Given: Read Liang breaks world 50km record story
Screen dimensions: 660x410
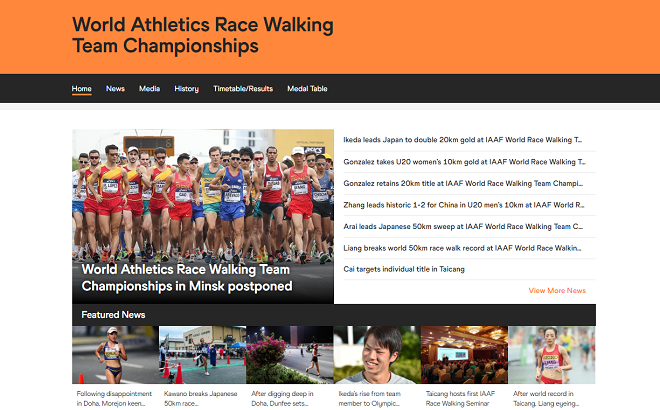Looking at the screenshot, I should (x=462, y=248).
